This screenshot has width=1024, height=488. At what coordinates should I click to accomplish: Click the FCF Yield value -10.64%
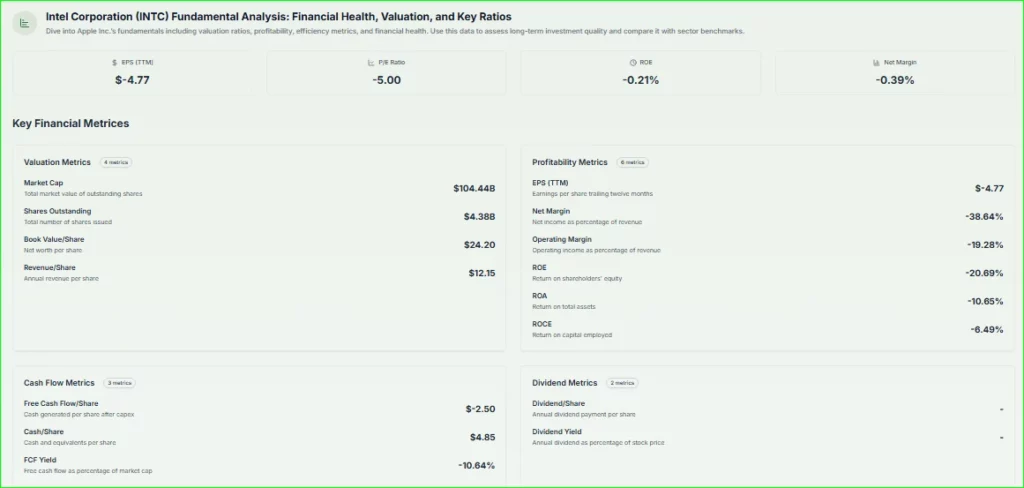point(476,465)
